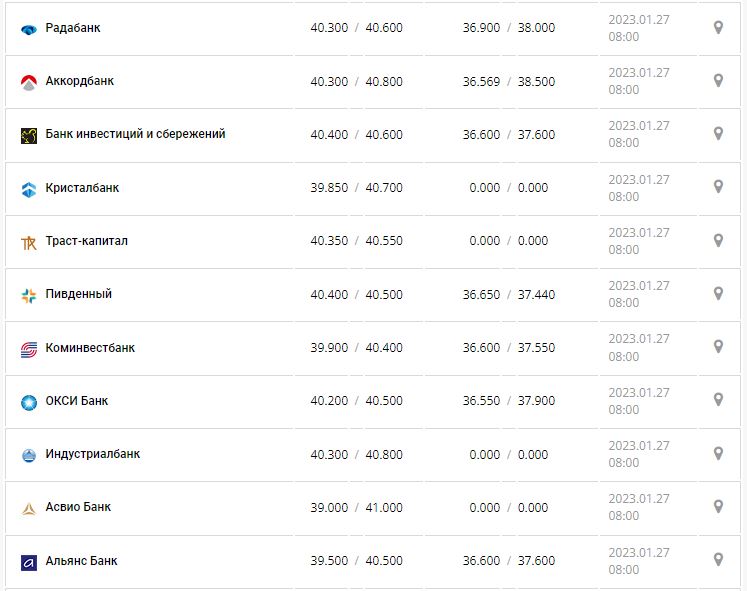747x591 pixels.
Task: Click the Асвио Банк logo icon
Action: tap(28, 508)
